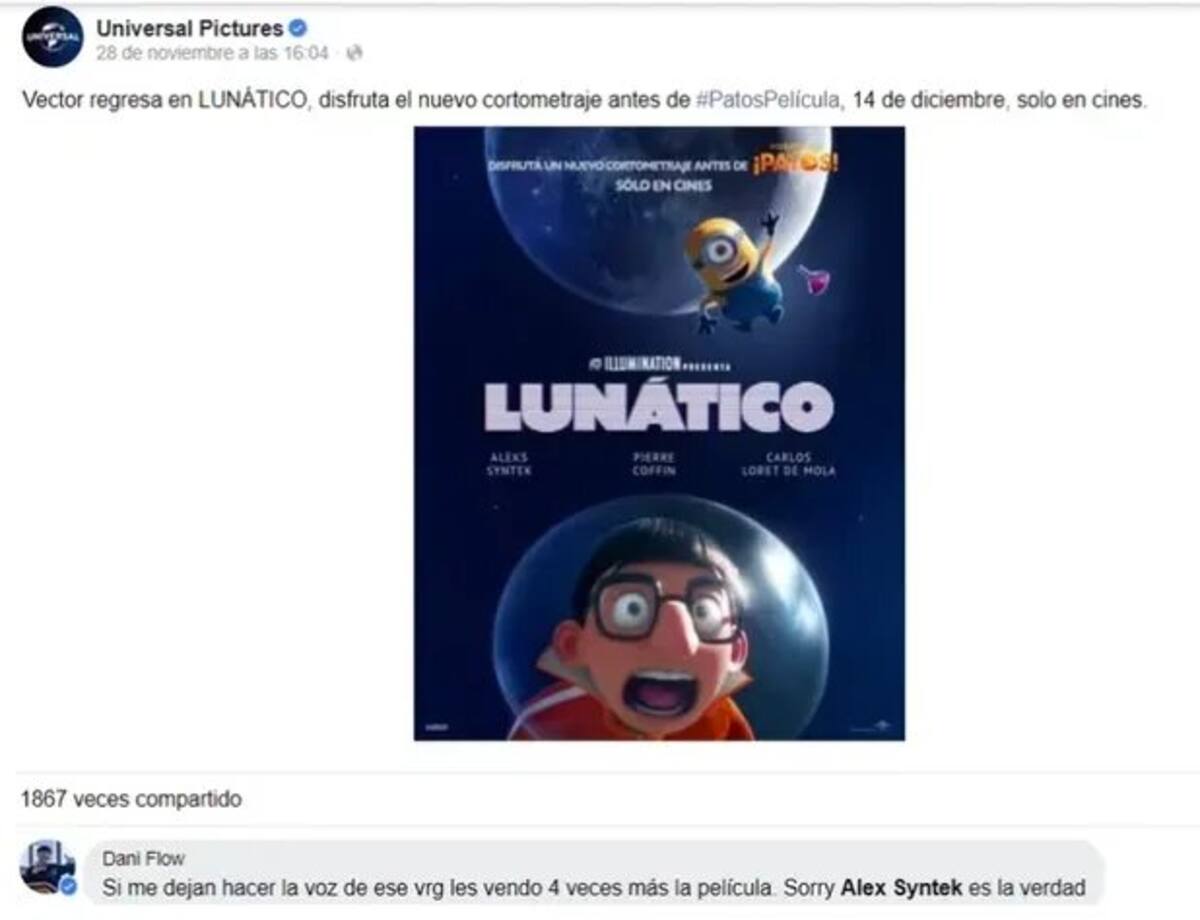Screen dimensions: 1200x920
Task: Open the post timestamp 28 de noviembre
Action: [212, 53]
